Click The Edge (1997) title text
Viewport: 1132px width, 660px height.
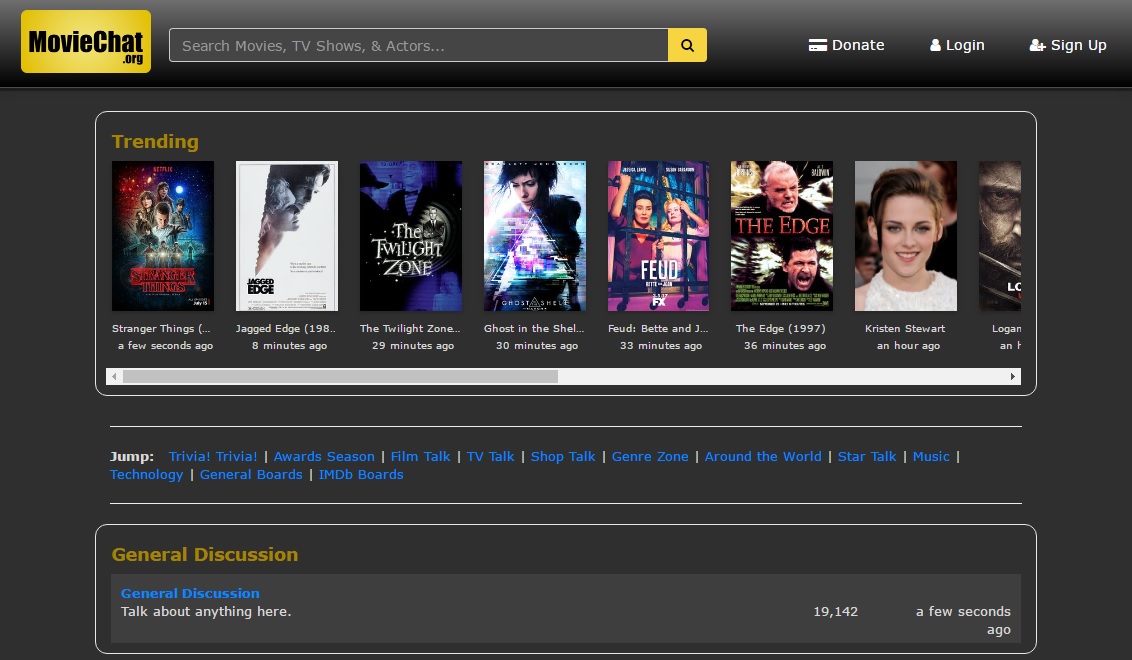click(780, 329)
